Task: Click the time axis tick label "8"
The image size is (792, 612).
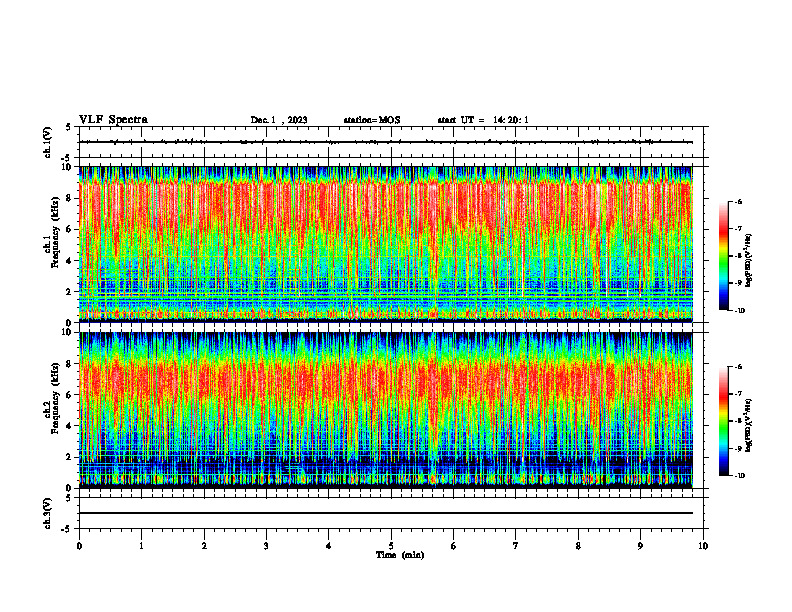Action: [x=578, y=546]
